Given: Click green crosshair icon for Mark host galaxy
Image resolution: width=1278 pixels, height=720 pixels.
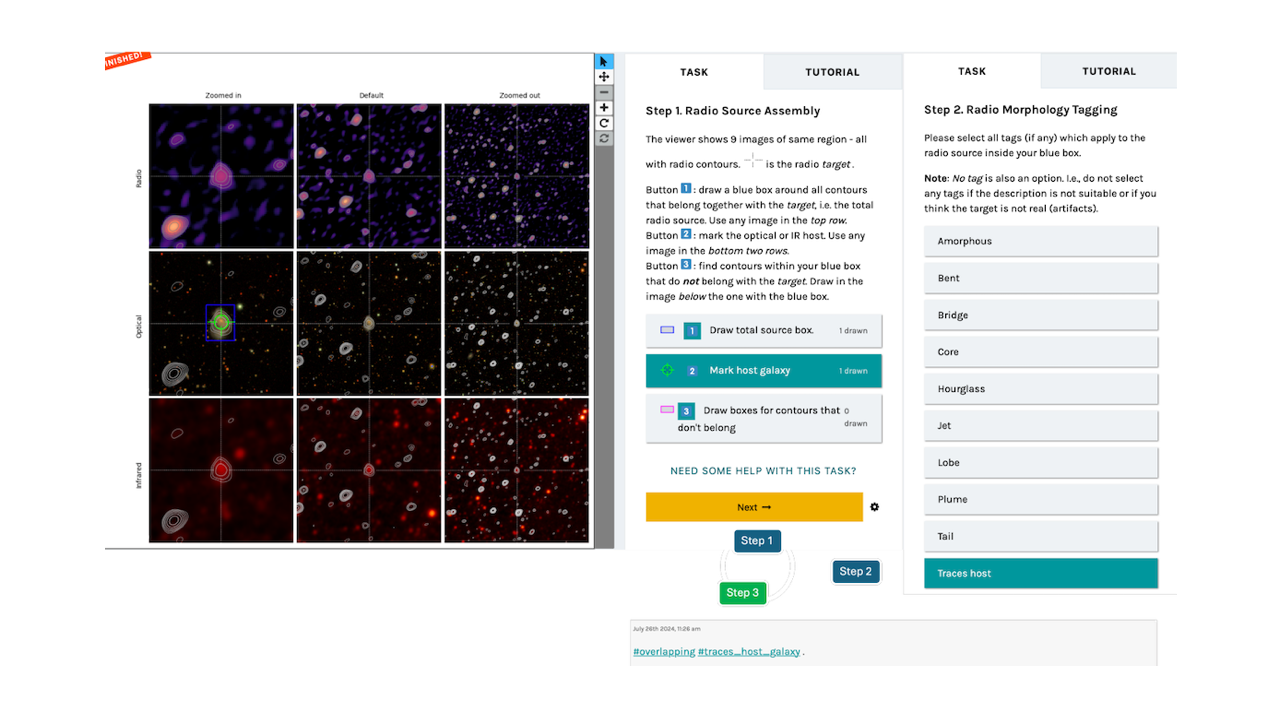Looking at the screenshot, I should [x=667, y=370].
